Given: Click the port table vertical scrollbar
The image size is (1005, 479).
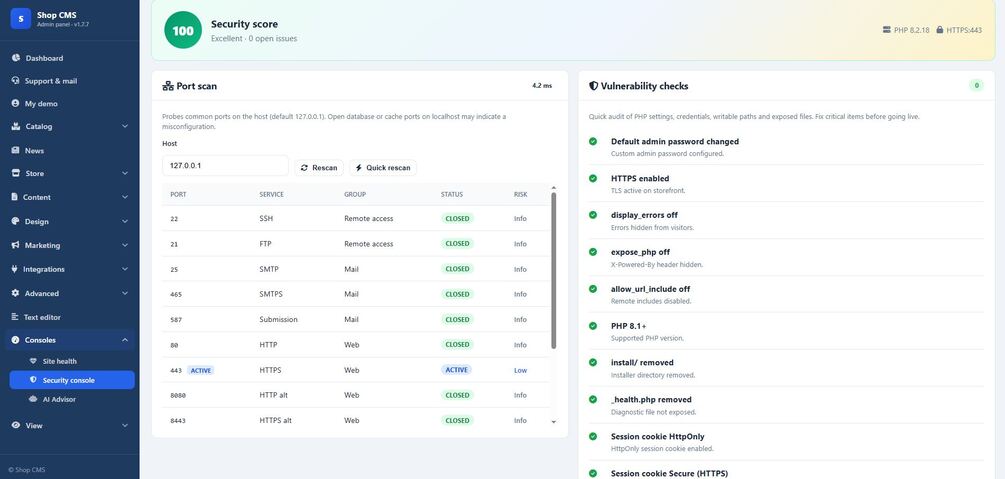Looking at the screenshot, I should 554,270.
